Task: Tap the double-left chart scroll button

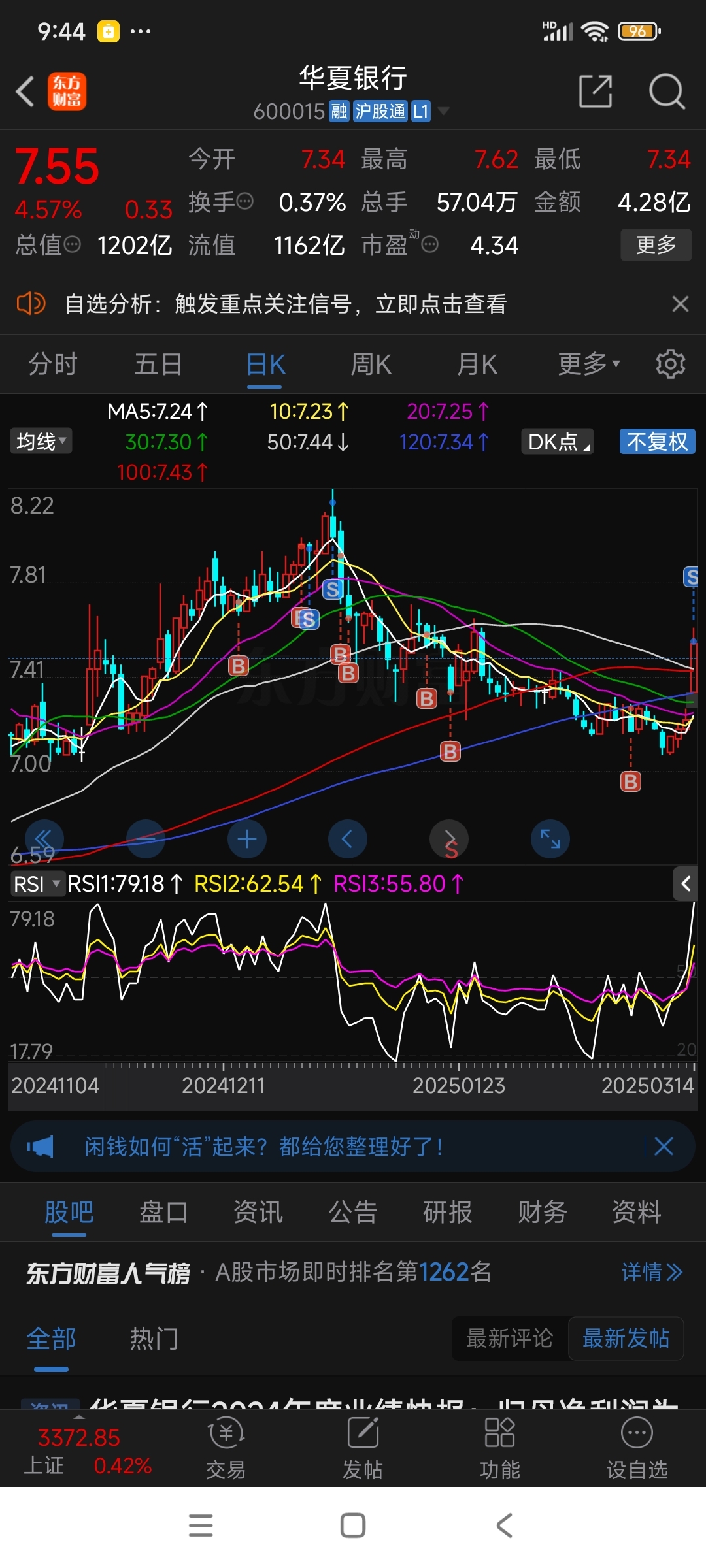Action: click(x=44, y=839)
